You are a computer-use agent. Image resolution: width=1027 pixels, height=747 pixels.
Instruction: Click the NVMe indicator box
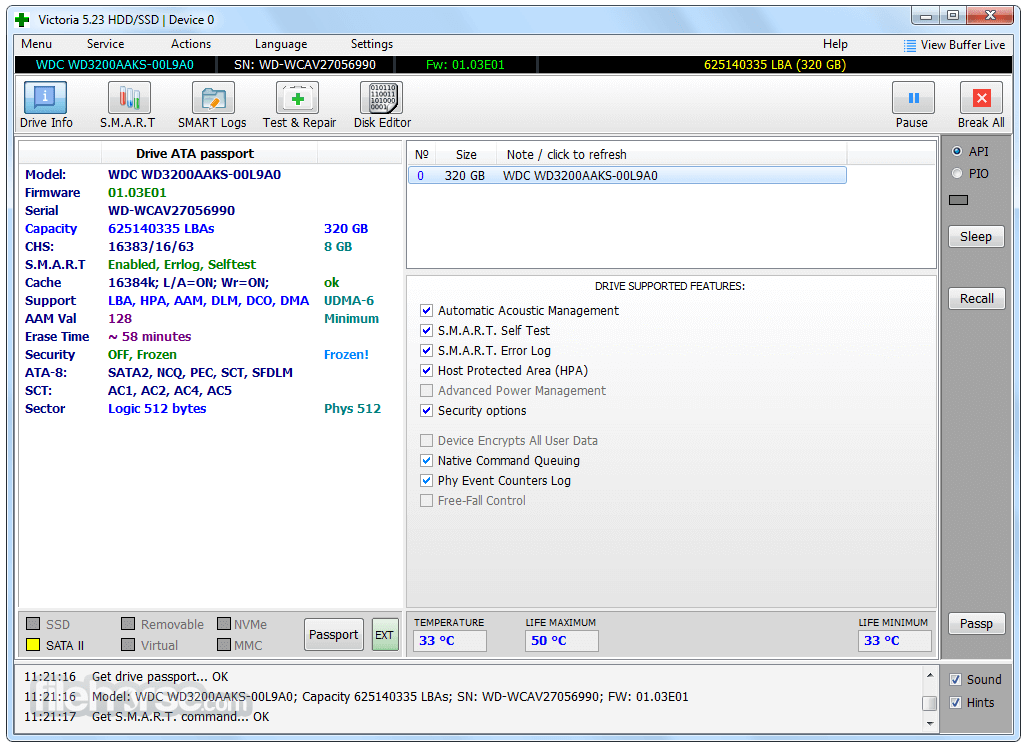224,623
